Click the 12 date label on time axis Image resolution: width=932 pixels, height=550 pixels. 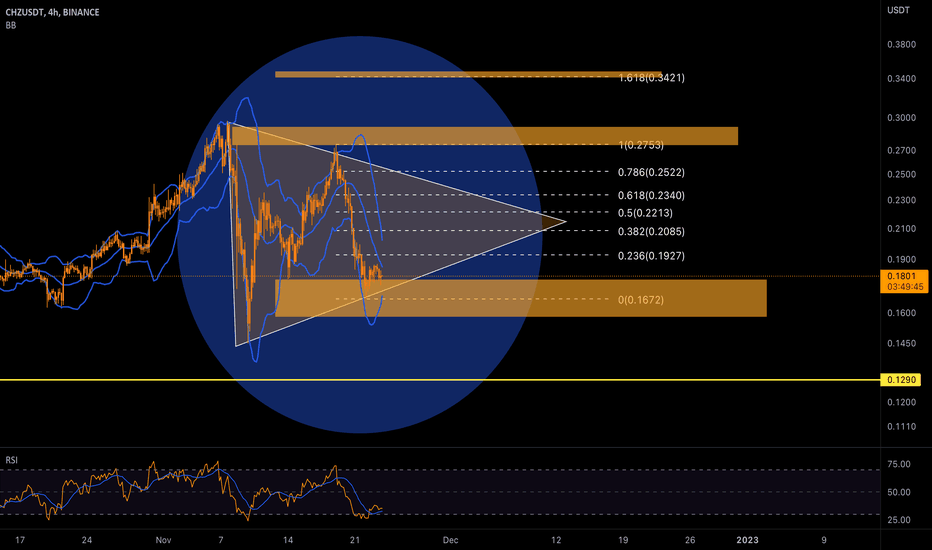556,540
